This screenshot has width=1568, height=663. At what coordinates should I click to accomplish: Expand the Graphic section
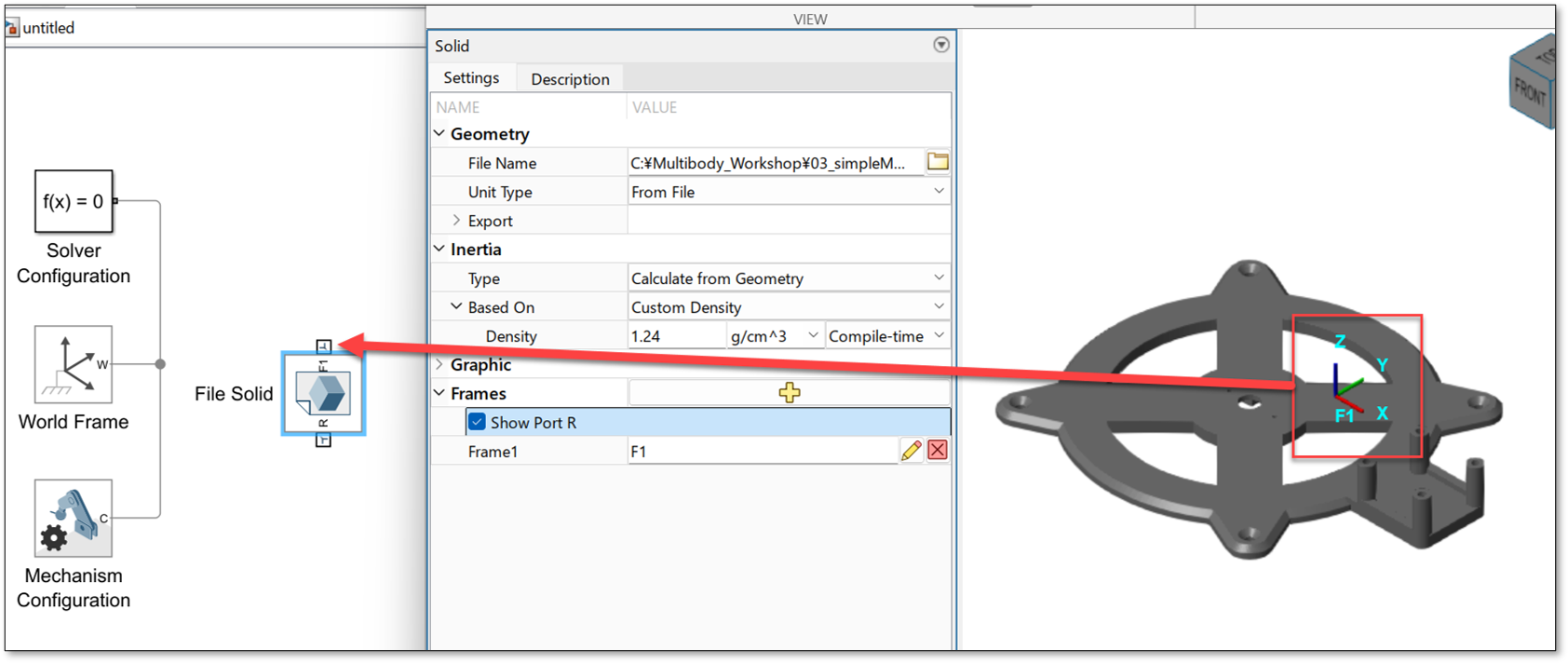pyautogui.click(x=439, y=365)
